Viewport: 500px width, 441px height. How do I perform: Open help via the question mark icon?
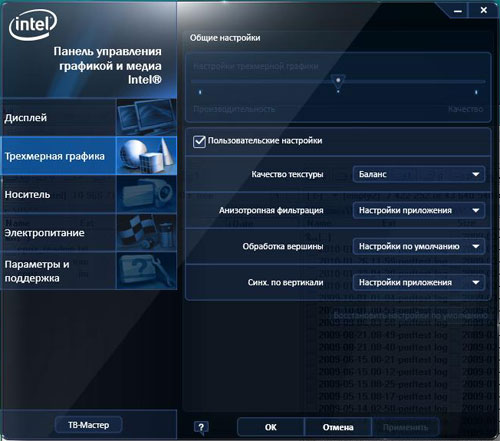(201, 428)
